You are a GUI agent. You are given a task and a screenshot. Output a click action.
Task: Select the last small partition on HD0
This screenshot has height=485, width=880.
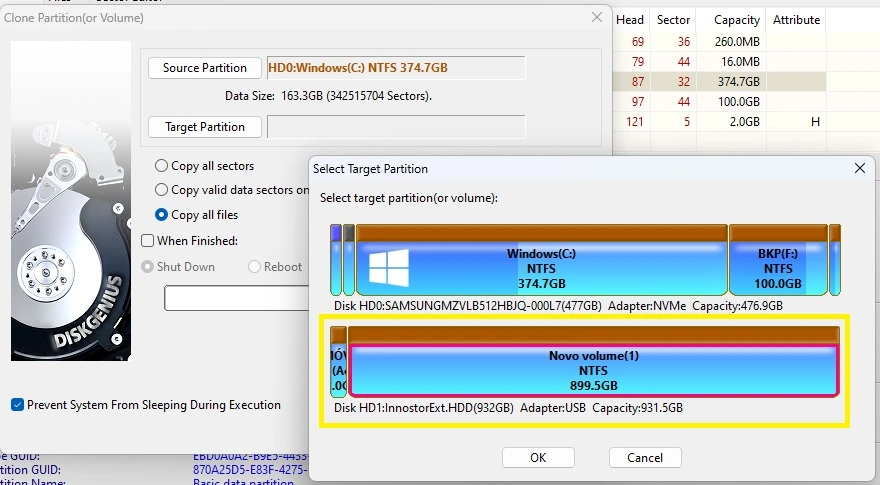pos(835,260)
